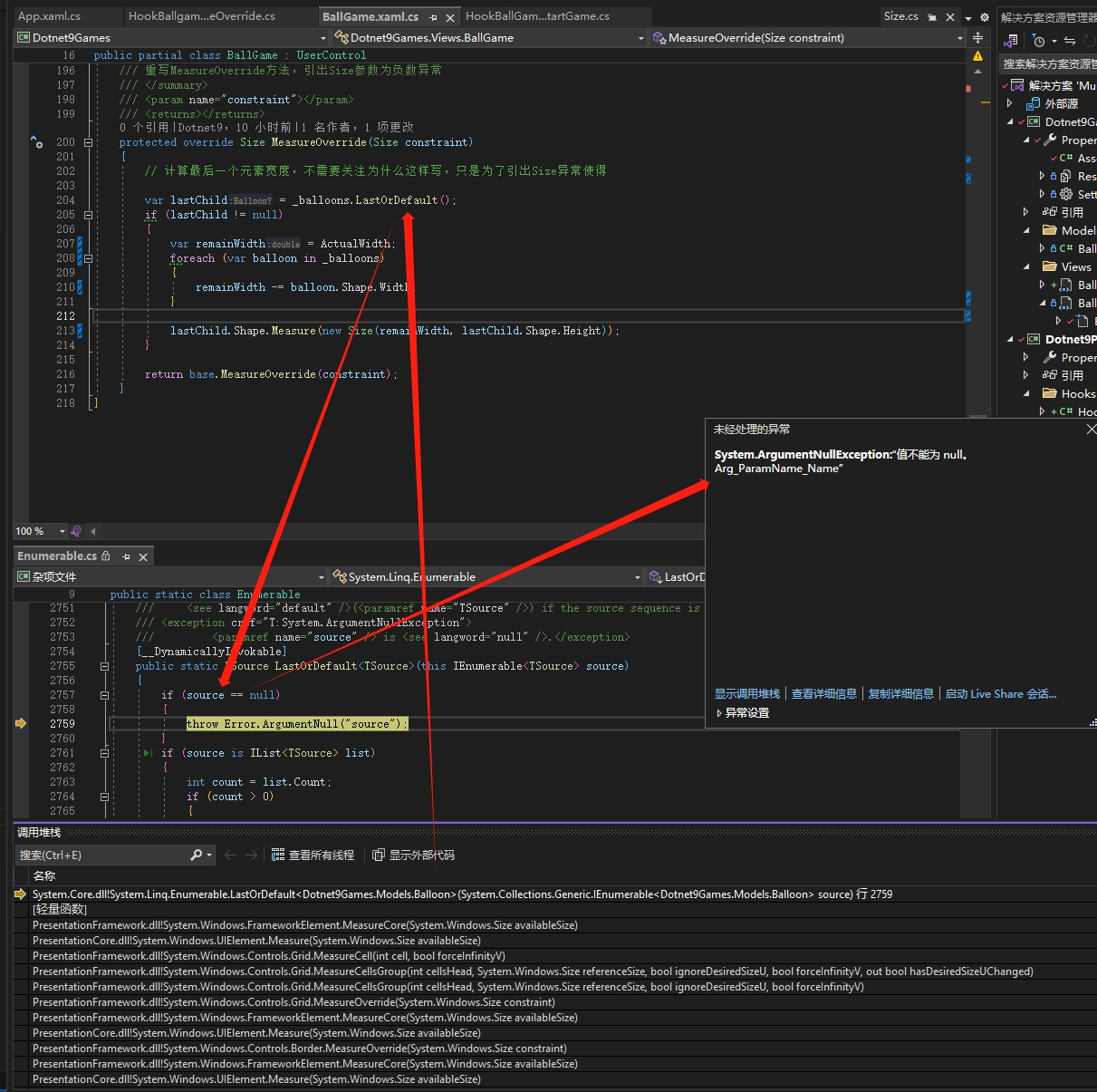Switch to the App.xaml.cs tab
This screenshot has height=1092, width=1097.
pos(50,16)
